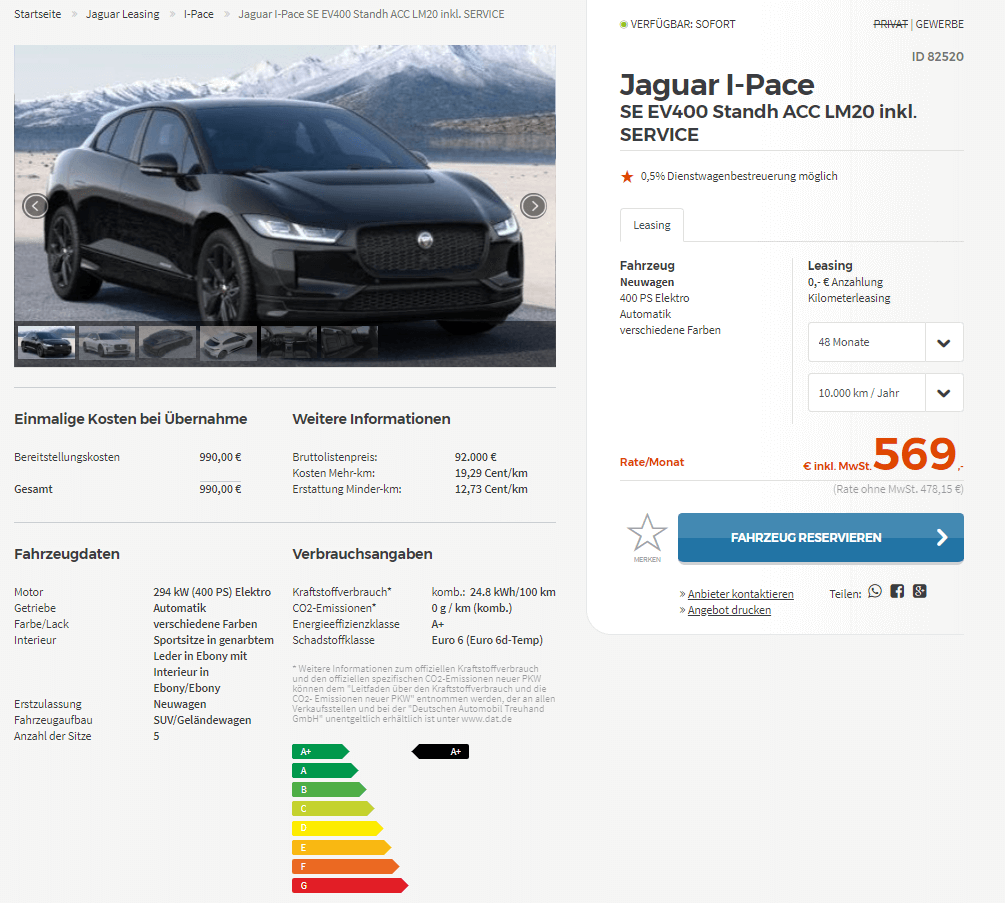Screen dimensions: 1005x903
Task: Click the Bruttolistenpreis value 92.000 €
Action: 476,457
